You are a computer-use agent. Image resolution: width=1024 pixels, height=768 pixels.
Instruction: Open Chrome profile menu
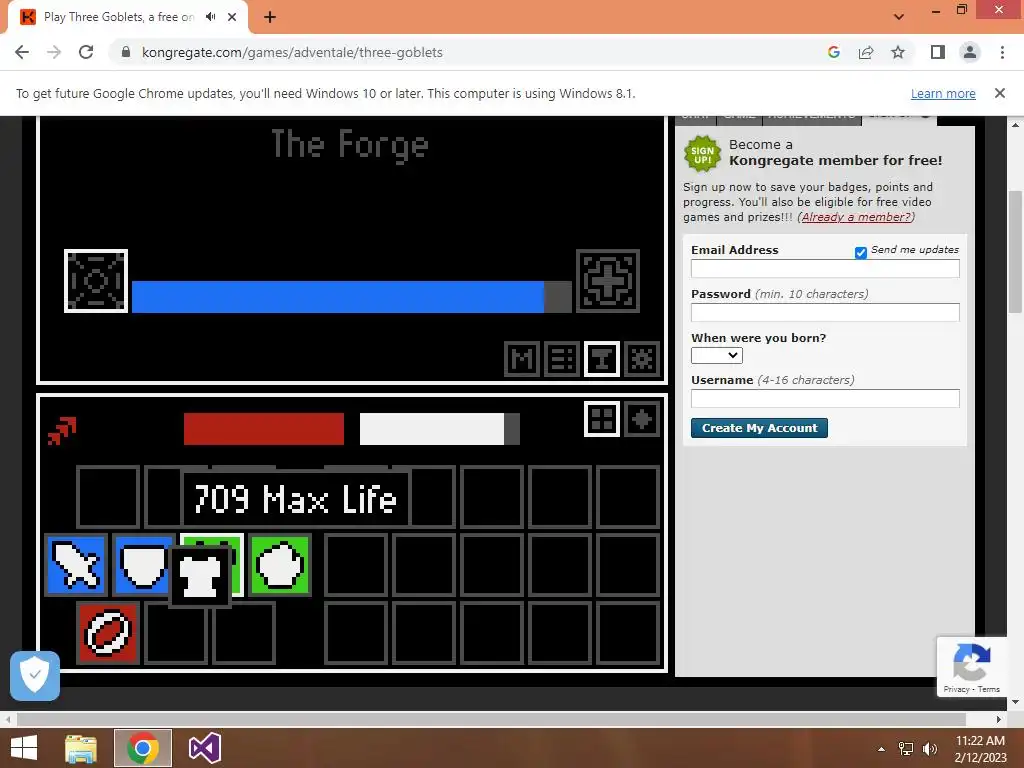click(970, 52)
